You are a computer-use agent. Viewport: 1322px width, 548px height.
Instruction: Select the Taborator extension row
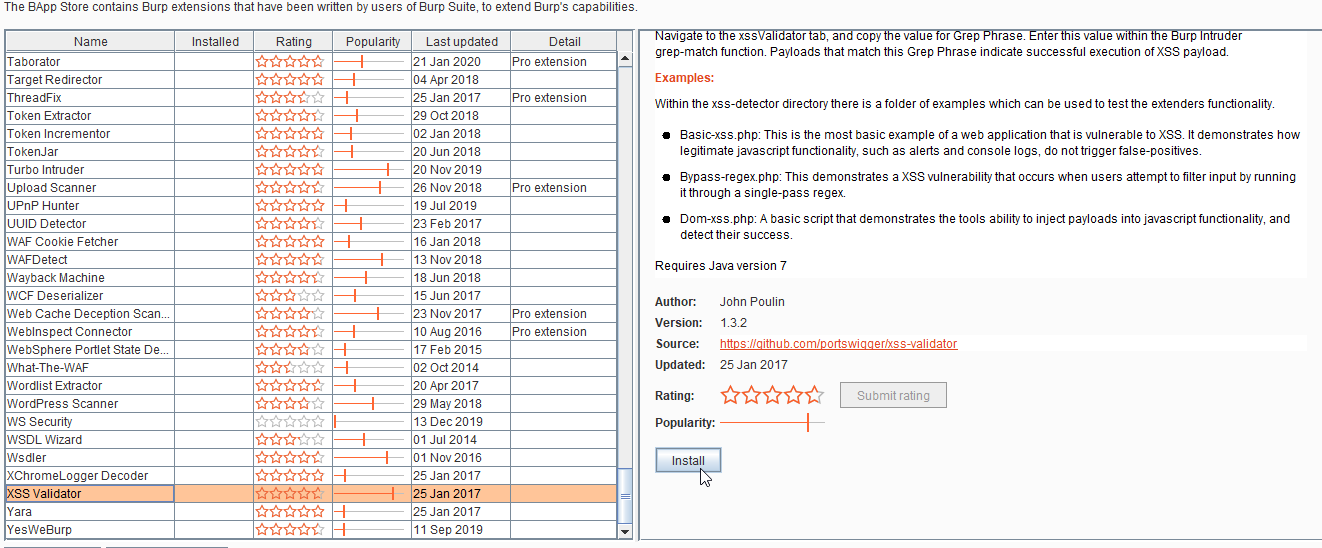pyautogui.click(x=311, y=62)
